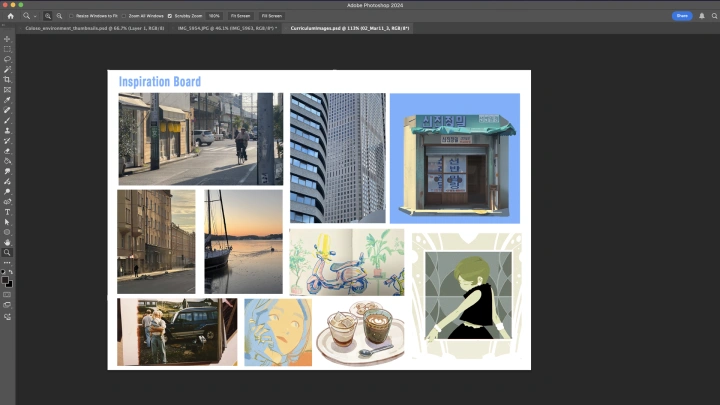Open the background color picker
This screenshot has height=405, width=720.
click(x=10, y=284)
